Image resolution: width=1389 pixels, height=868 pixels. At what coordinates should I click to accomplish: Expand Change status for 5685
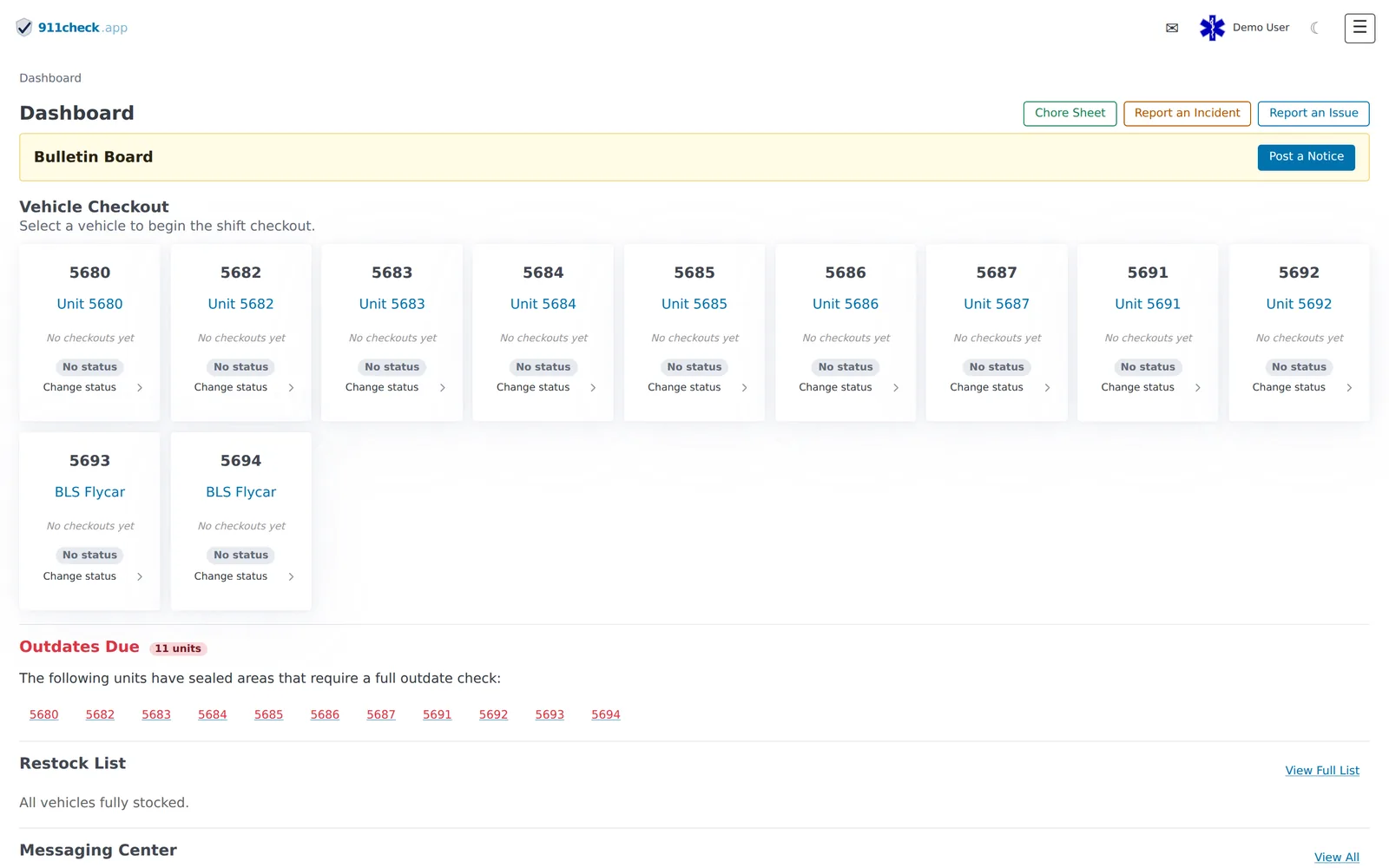click(698, 387)
